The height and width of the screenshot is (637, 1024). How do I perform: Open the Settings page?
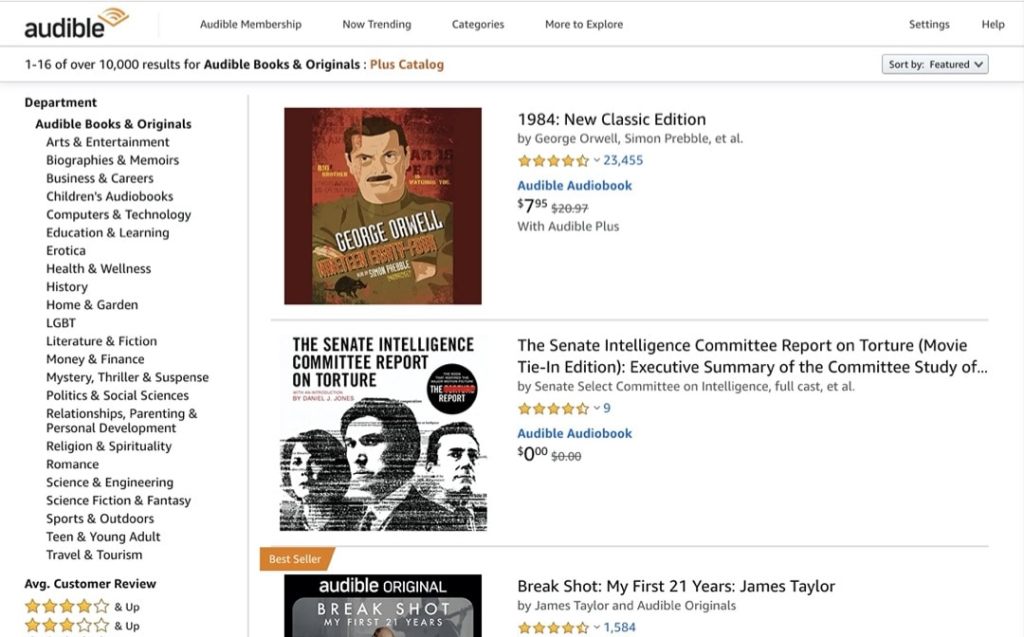point(930,24)
